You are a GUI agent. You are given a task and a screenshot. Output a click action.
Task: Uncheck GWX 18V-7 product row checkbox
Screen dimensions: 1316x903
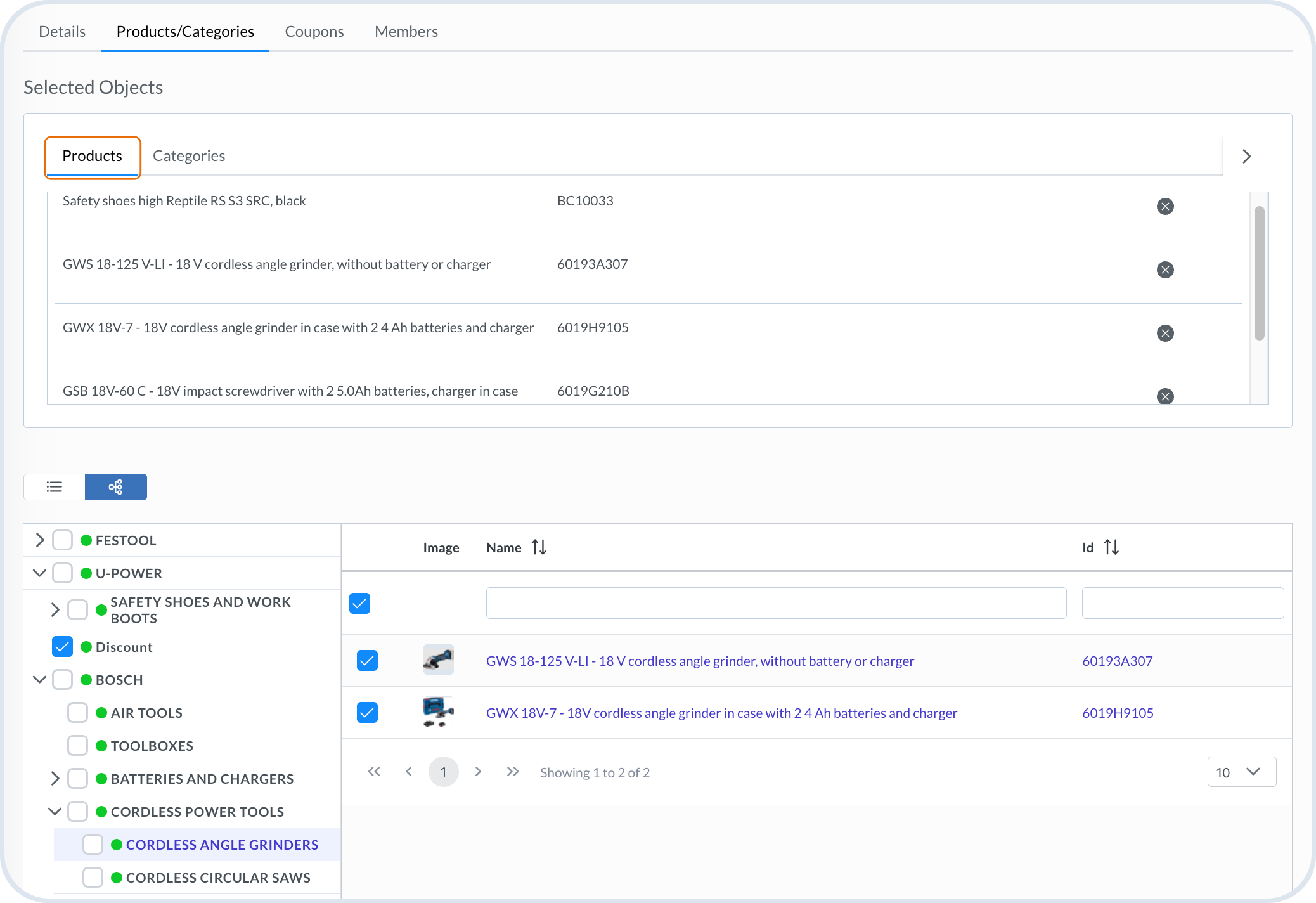[x=367, y=713]
